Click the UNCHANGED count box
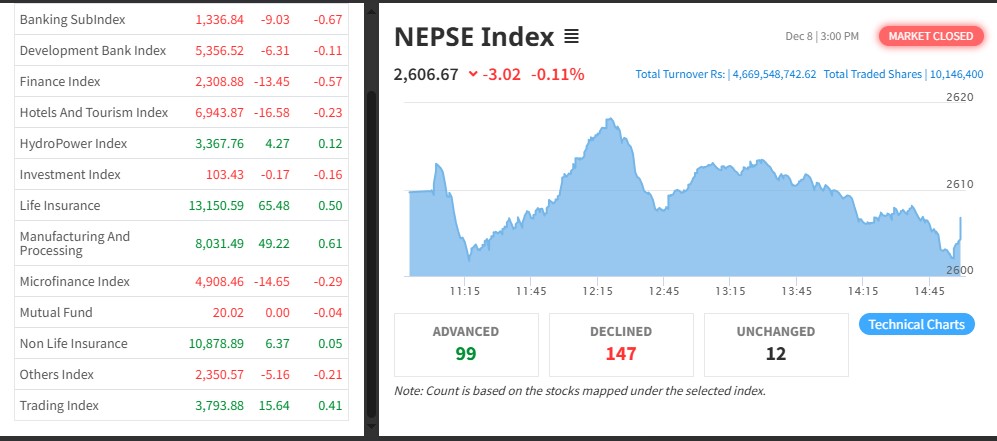This screenshot has height=441, width=997. pyautogui.click(x=776, y=343)
